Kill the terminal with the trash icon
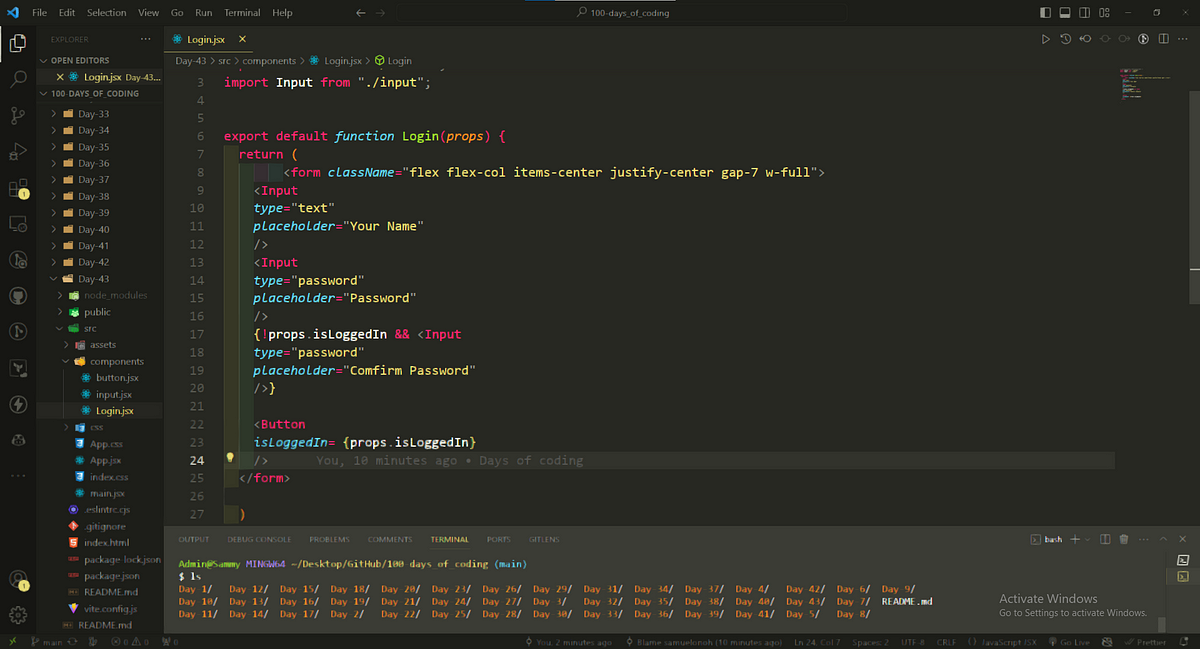Screen dimensions: 1200x649 [x=1124, y=539]
